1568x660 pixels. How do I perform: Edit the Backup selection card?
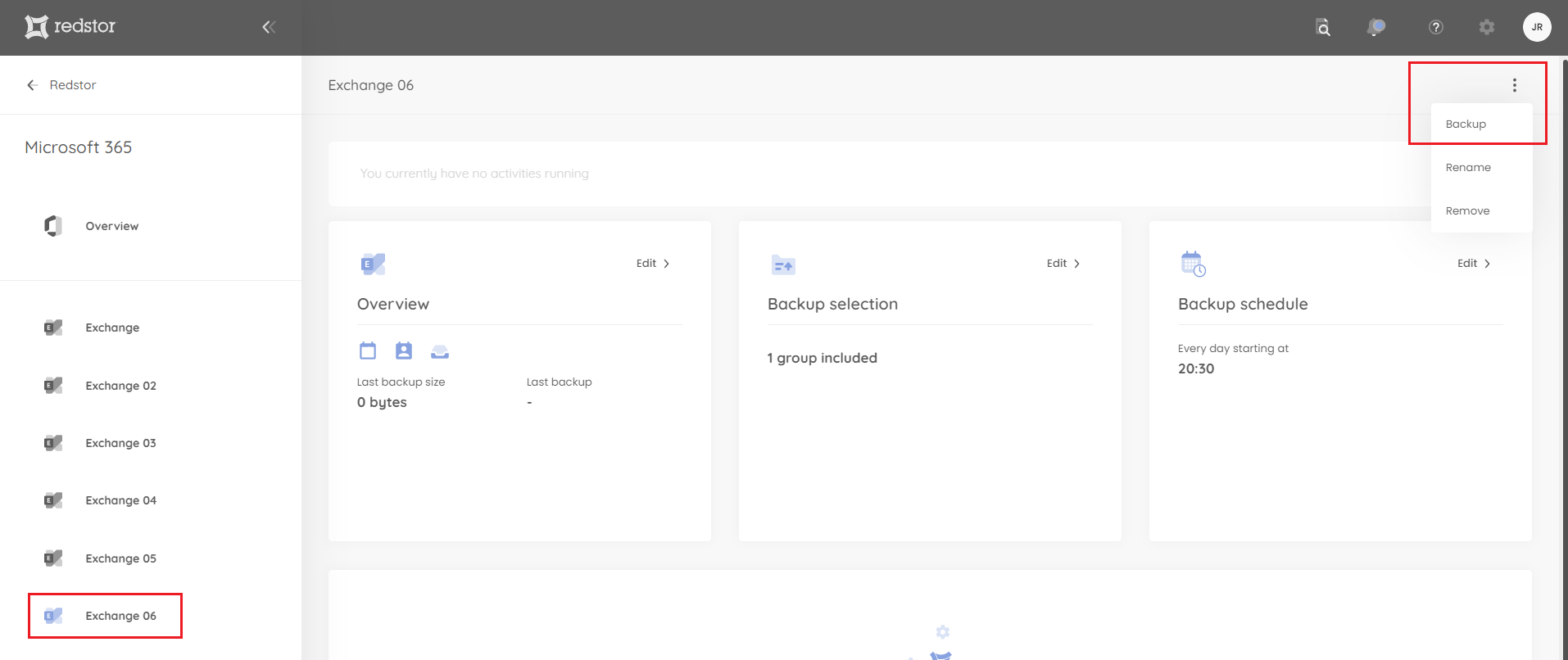pos(1063,264)
